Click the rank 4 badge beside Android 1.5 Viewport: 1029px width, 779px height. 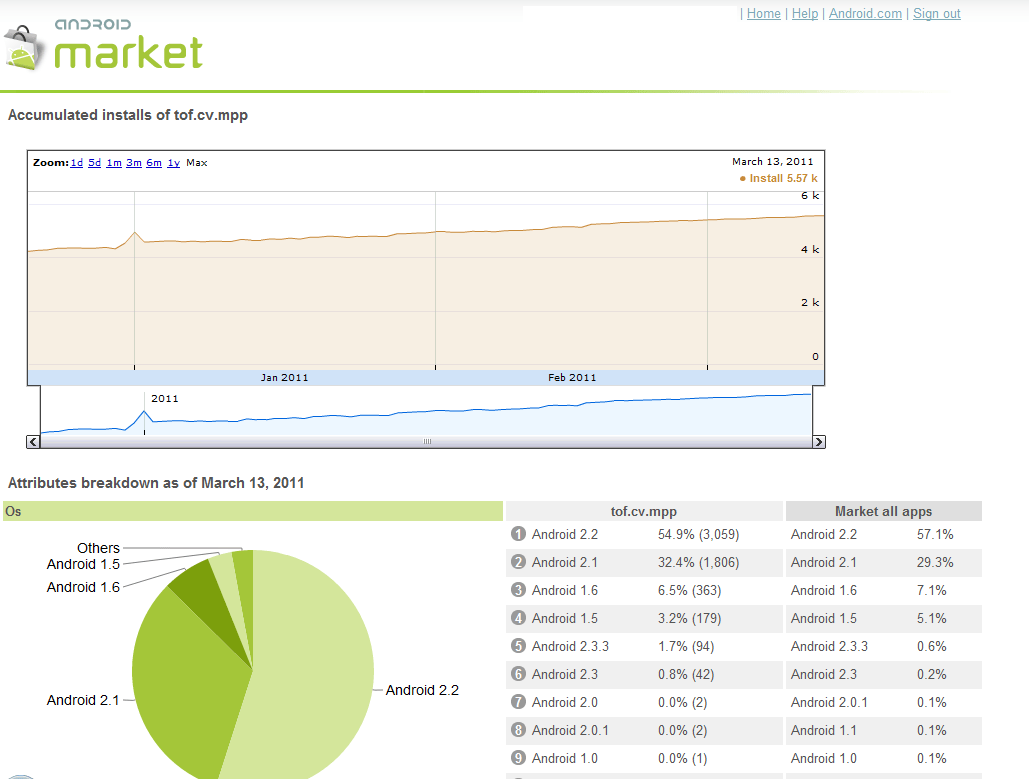coord(518,618)
